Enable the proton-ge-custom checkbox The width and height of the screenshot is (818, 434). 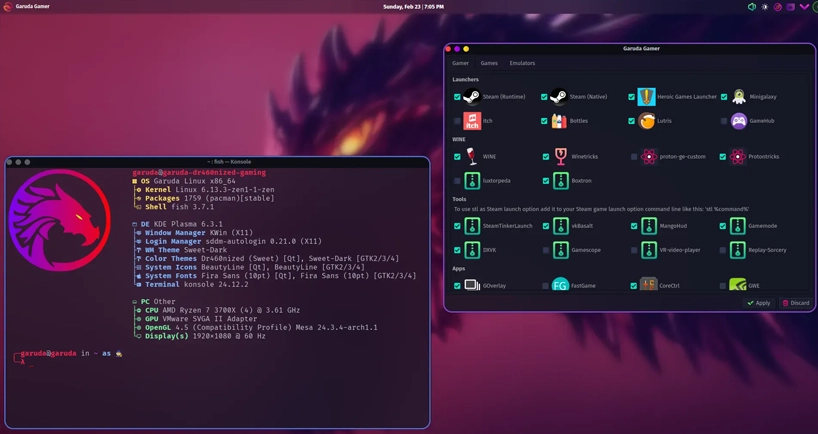pos(634,157)
